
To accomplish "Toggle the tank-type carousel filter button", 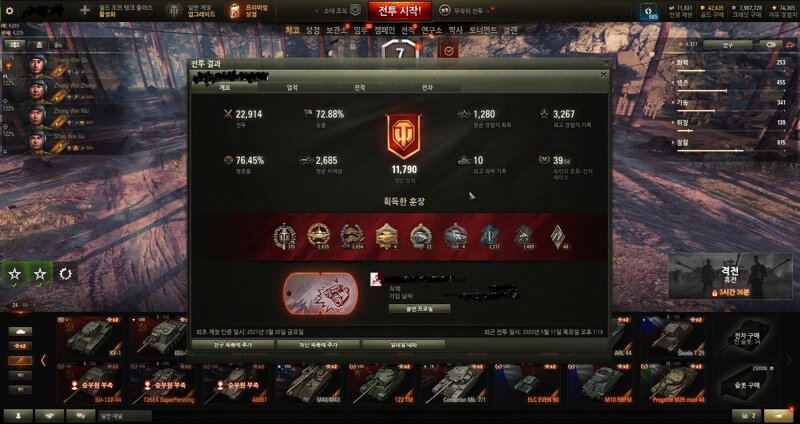I will [20, 332].
